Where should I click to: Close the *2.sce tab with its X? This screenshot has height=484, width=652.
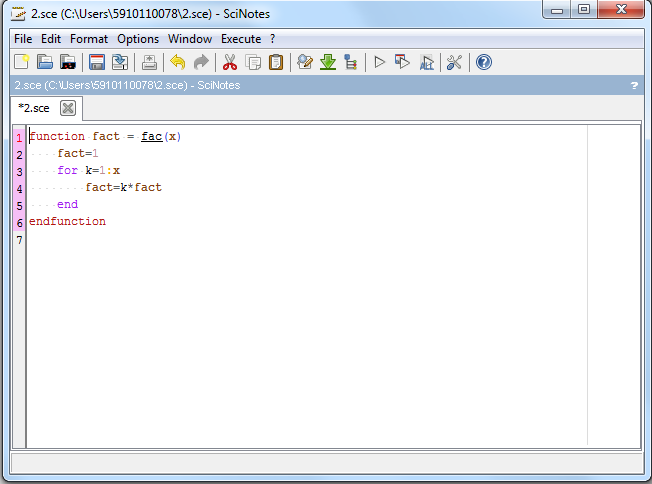click(x=68, y=108)
